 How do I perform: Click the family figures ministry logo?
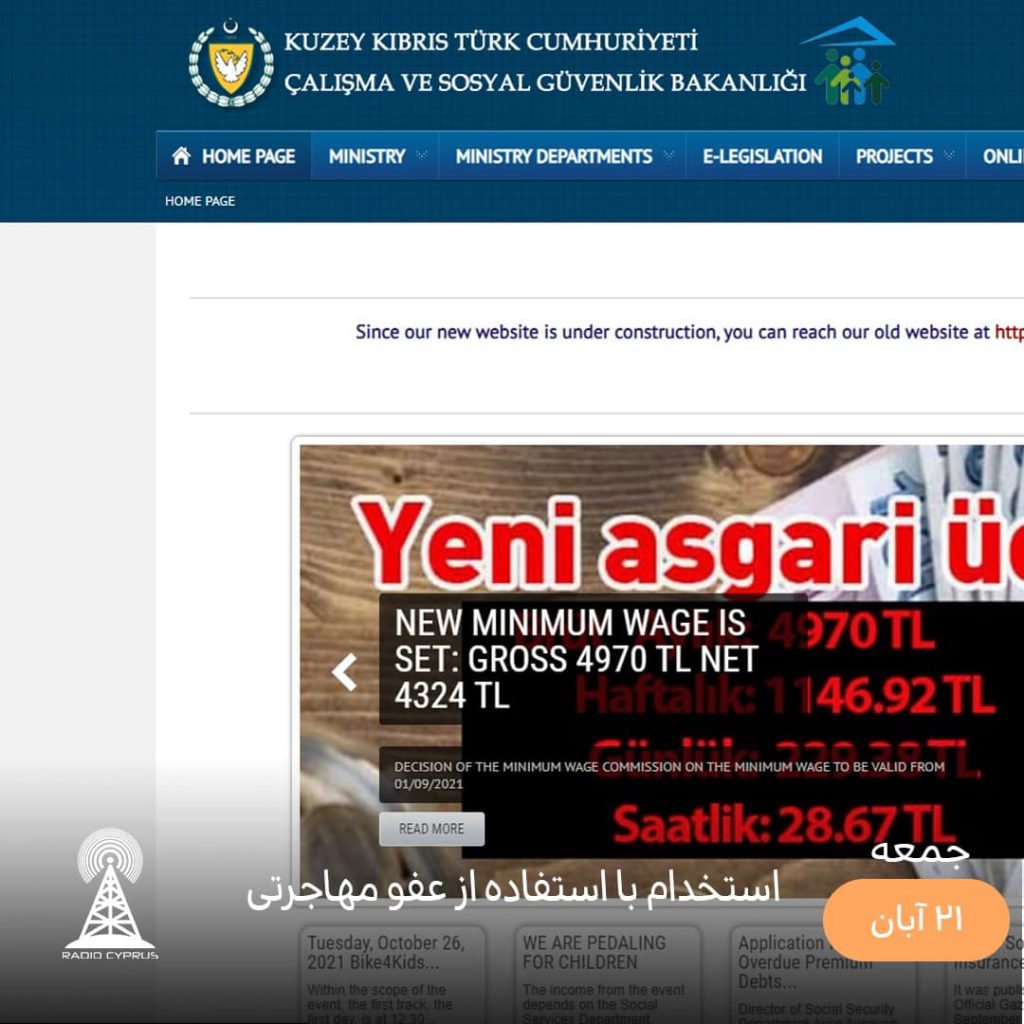coord(850,61)
